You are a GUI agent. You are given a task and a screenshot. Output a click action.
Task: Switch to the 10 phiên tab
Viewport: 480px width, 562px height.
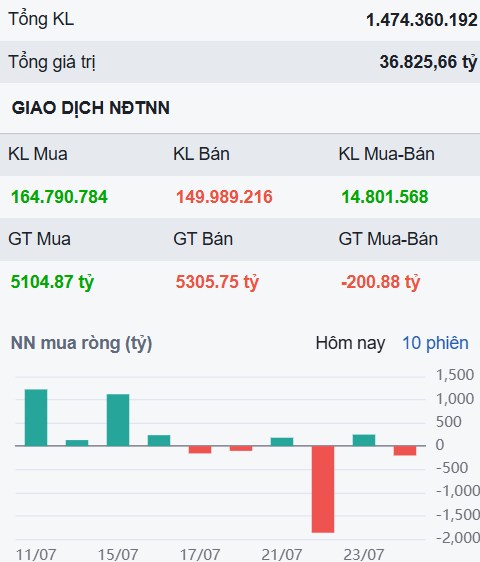[435, 343]
